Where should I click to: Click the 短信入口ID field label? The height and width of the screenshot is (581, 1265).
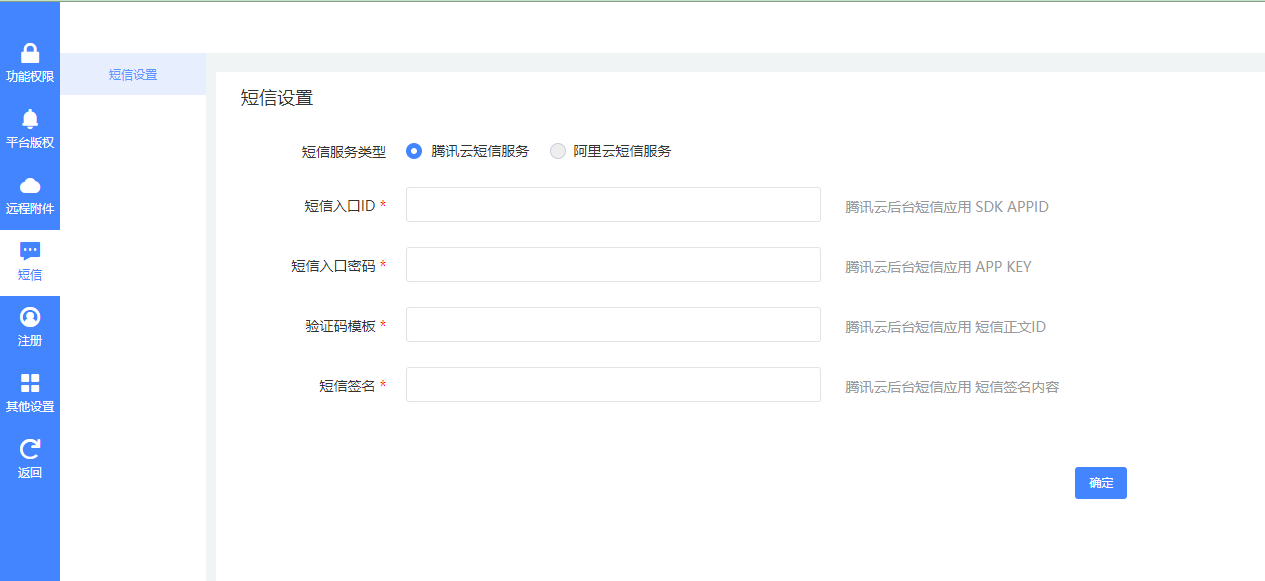[340, 206]
